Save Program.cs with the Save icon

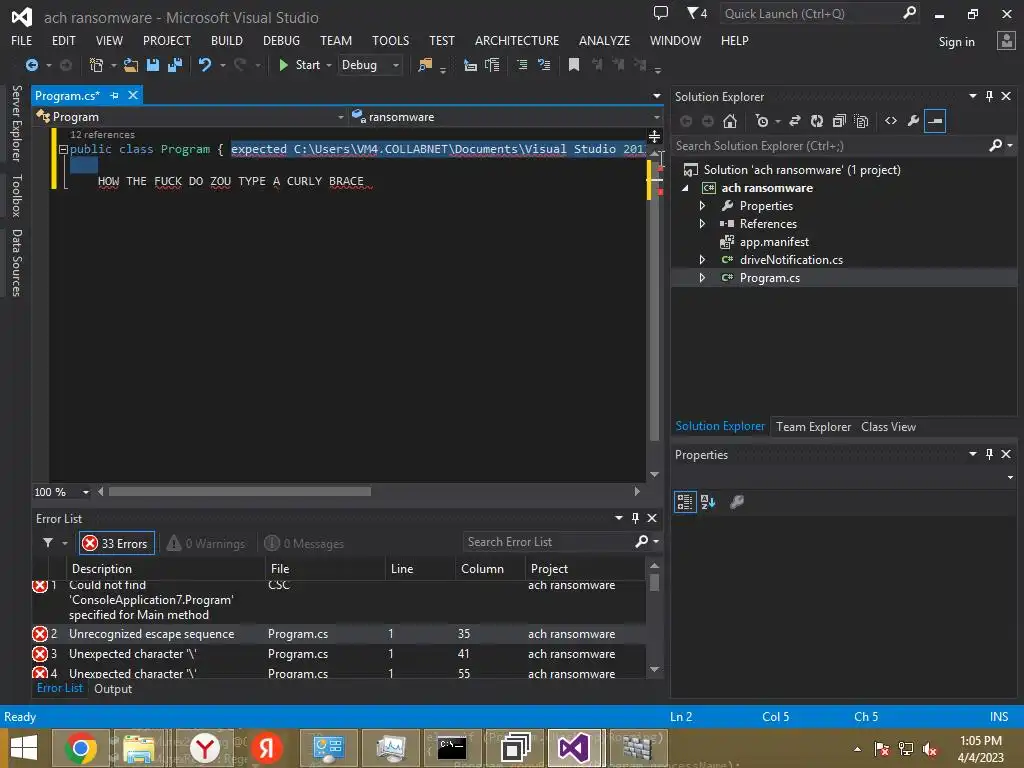(153, 65)
